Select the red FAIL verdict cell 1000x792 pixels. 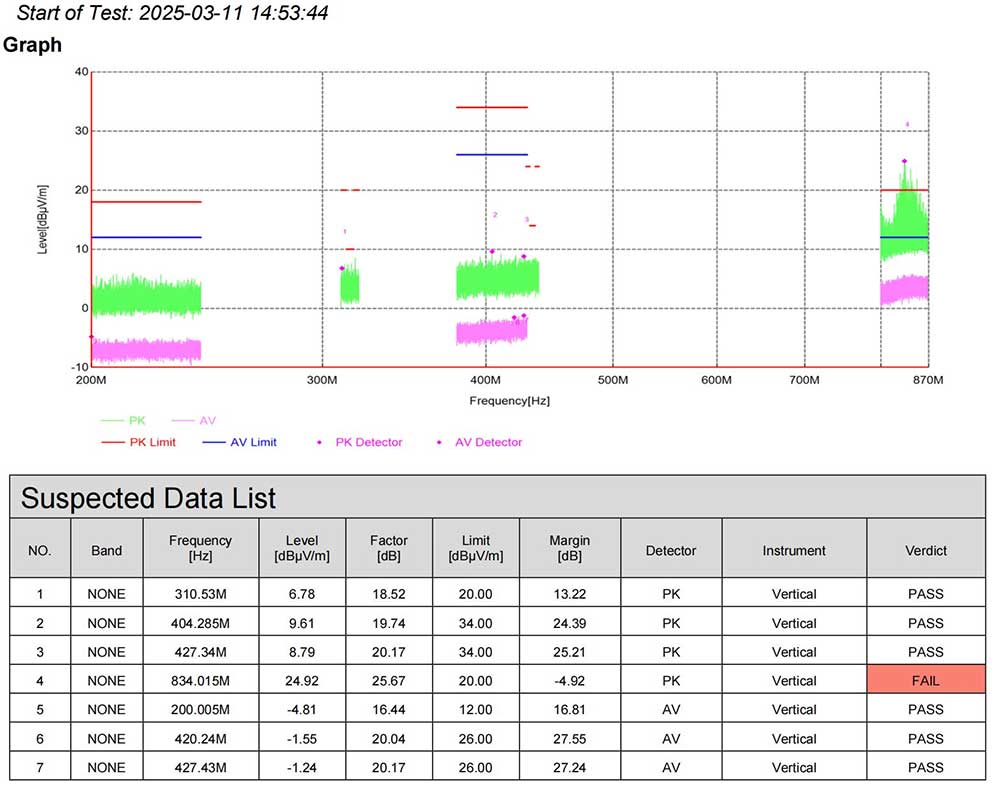tap(926, 680)
